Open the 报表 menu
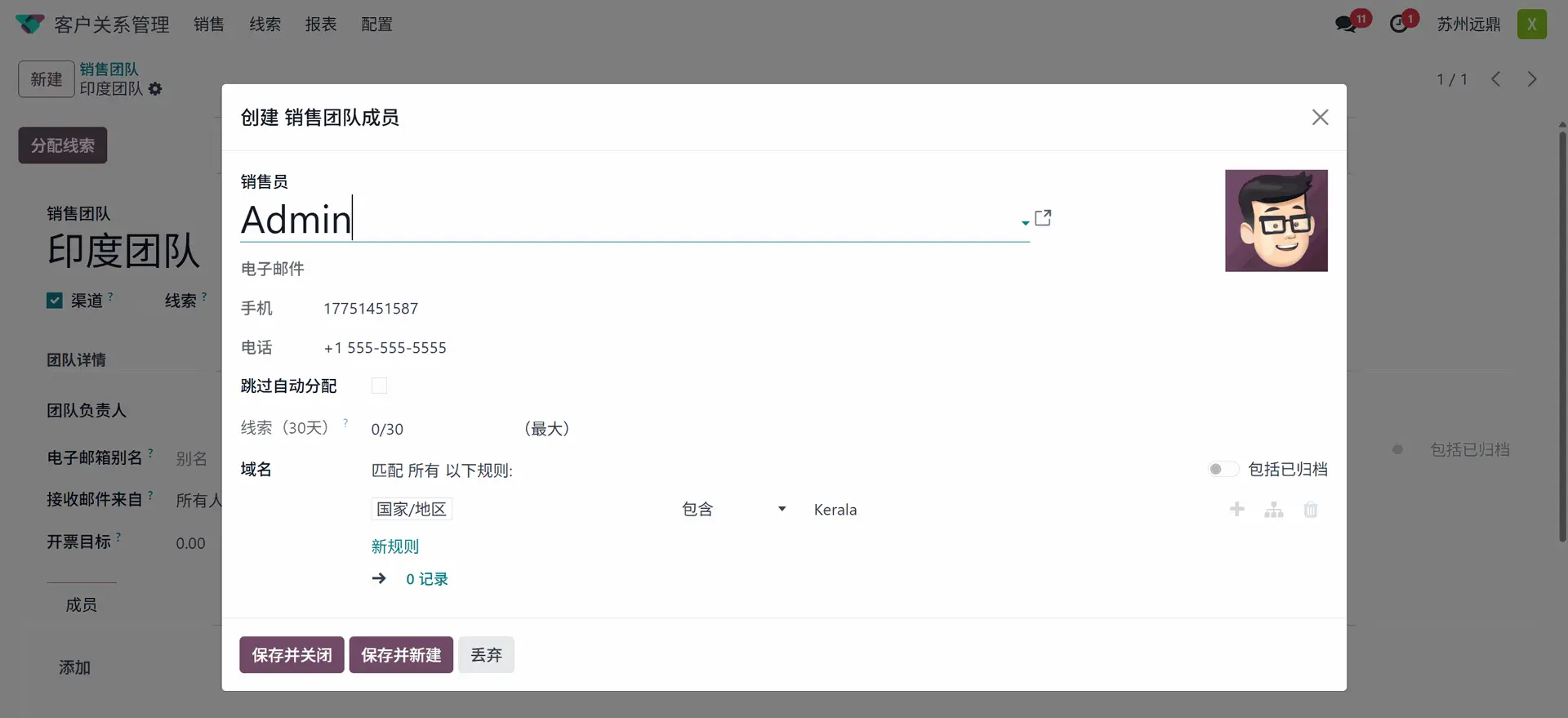 tap(321, 25)
